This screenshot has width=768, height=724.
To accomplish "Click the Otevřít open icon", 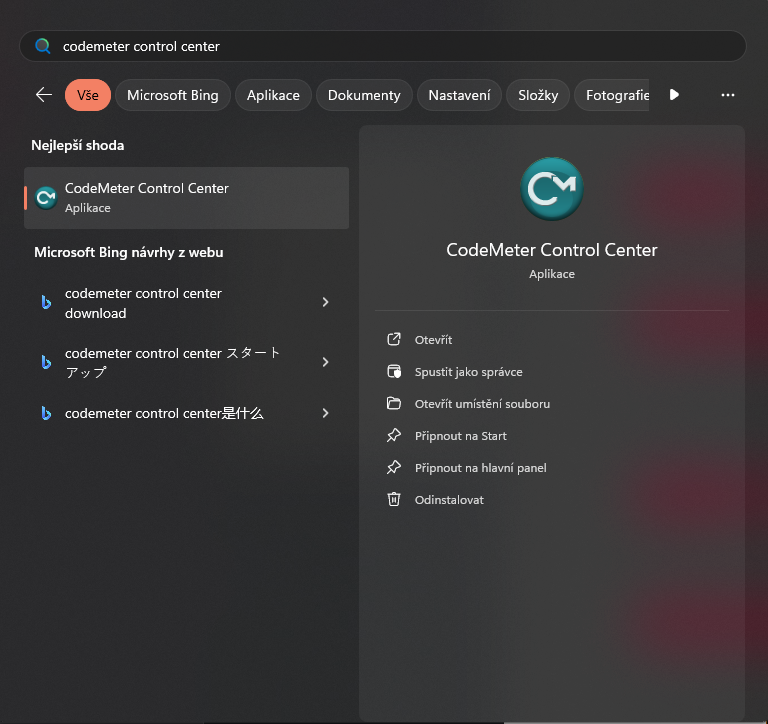I will click(394, 340).
